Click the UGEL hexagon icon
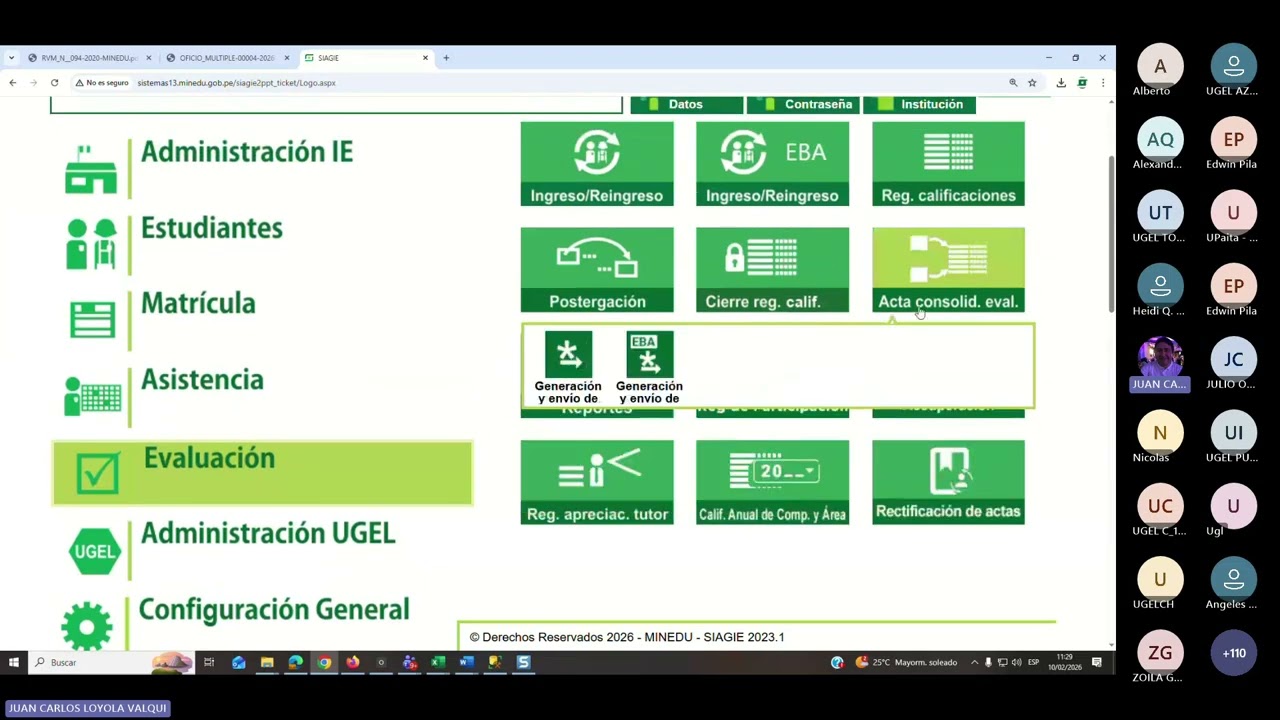 coord(95,551)
